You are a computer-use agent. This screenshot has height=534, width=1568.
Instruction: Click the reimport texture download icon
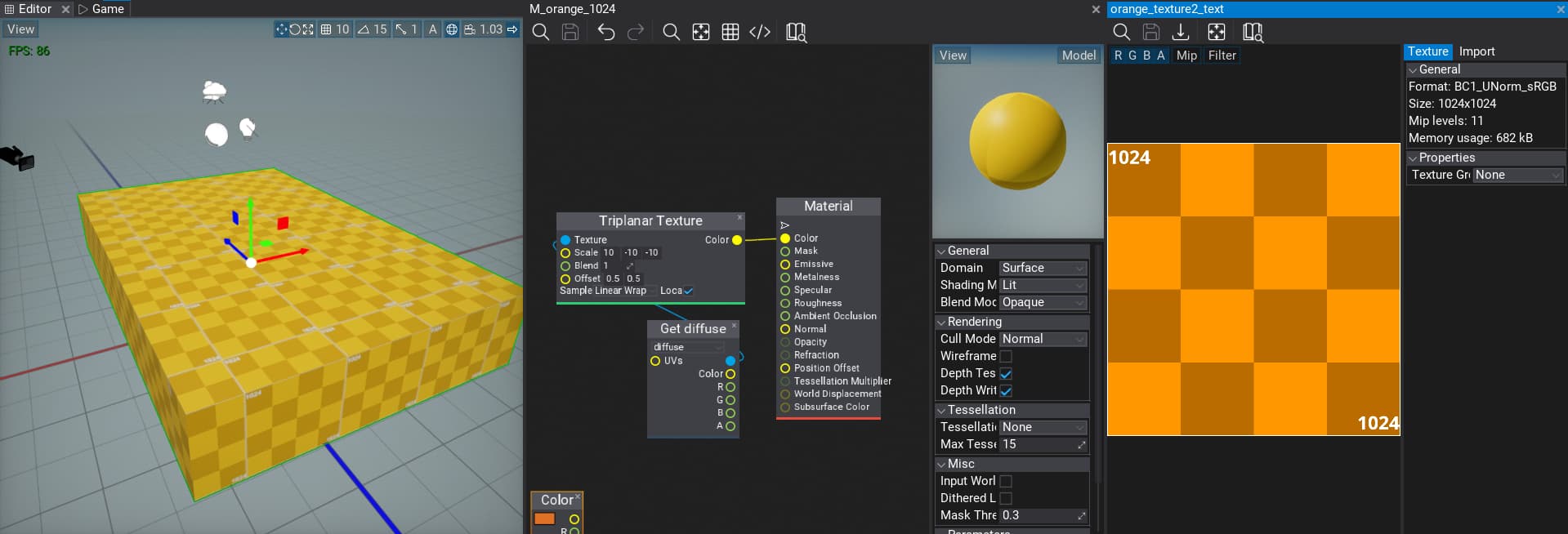[x=1181, y=32]
